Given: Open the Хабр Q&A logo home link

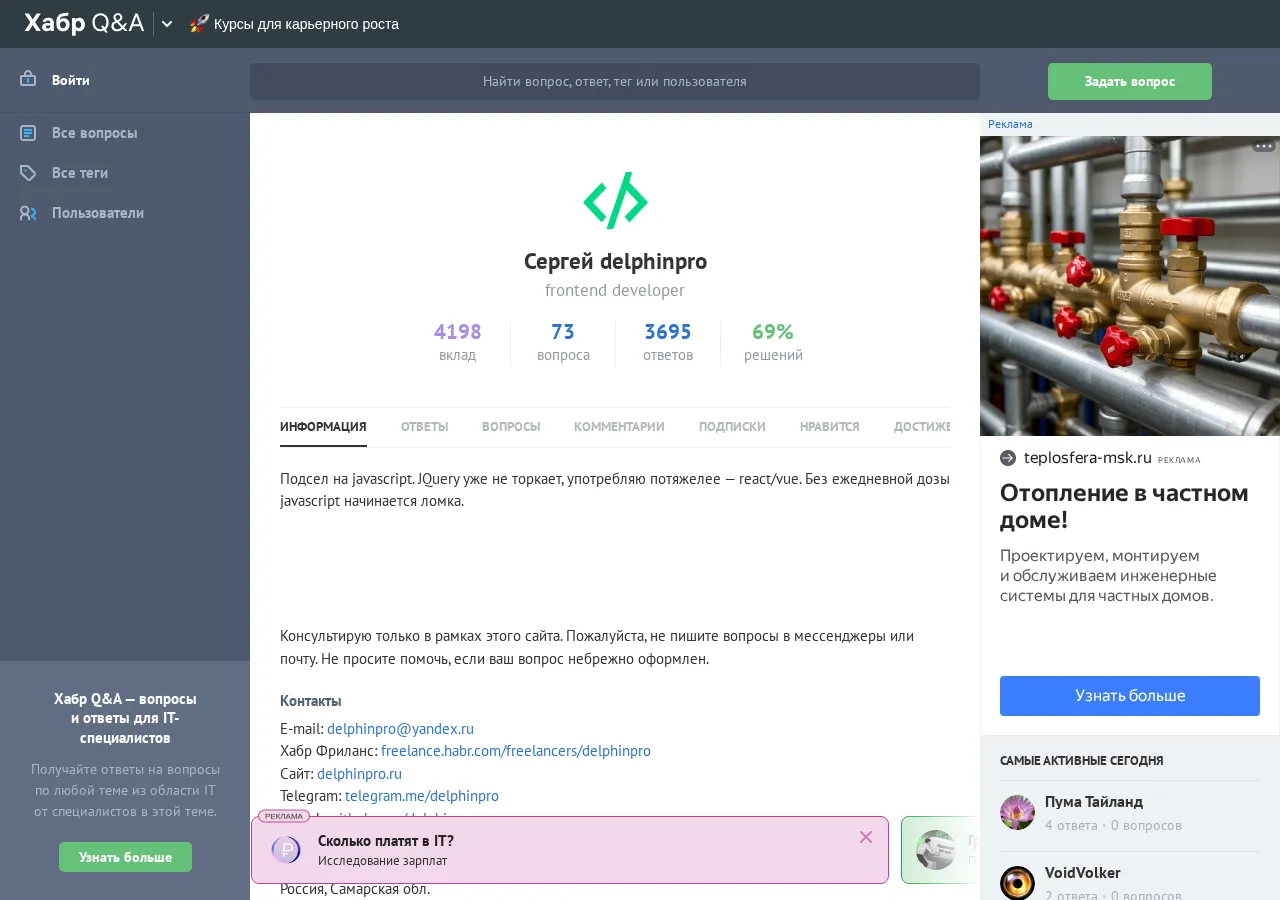Looking at the screenshot, I should coord(84,23).
